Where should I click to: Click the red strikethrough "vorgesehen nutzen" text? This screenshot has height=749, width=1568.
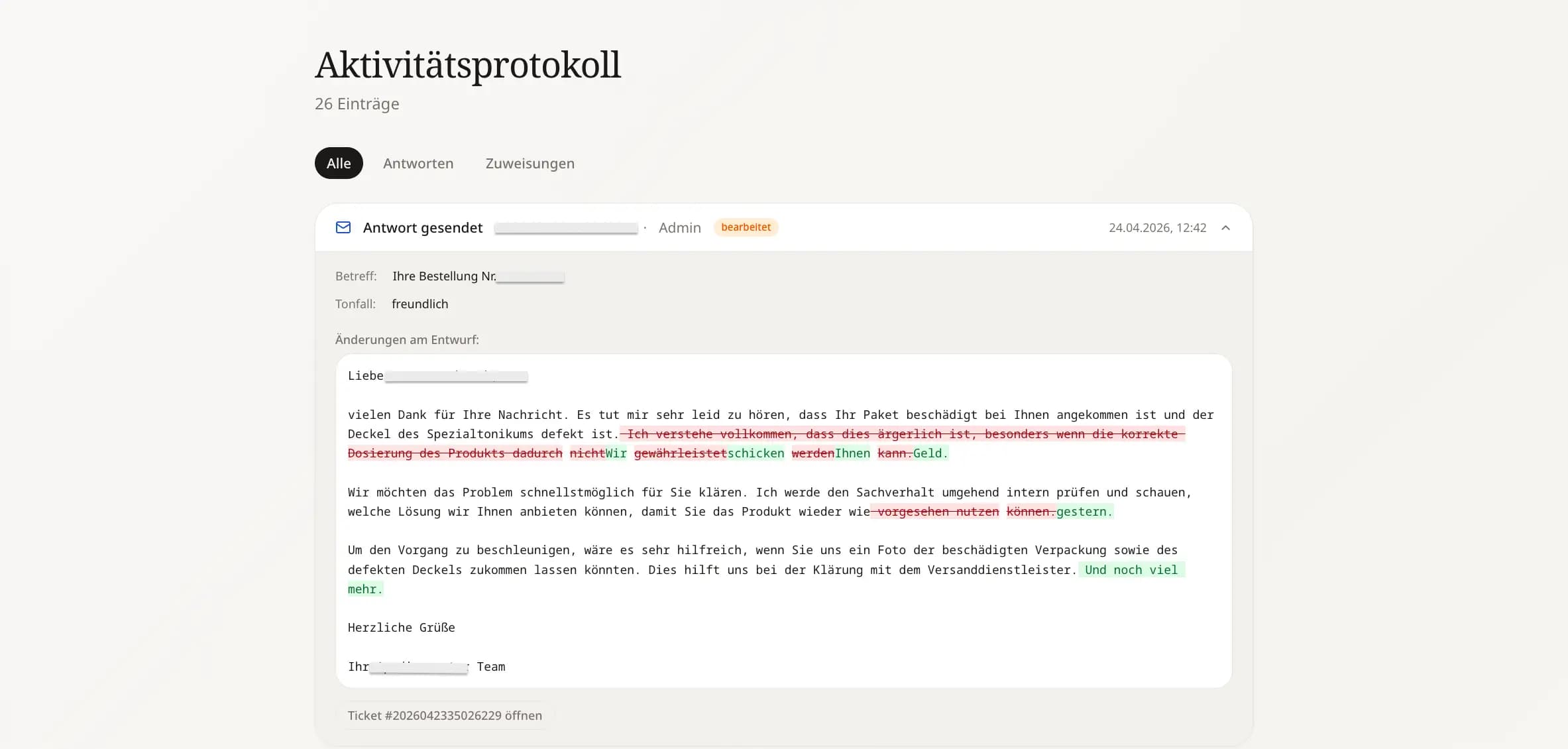pos(935,512)
